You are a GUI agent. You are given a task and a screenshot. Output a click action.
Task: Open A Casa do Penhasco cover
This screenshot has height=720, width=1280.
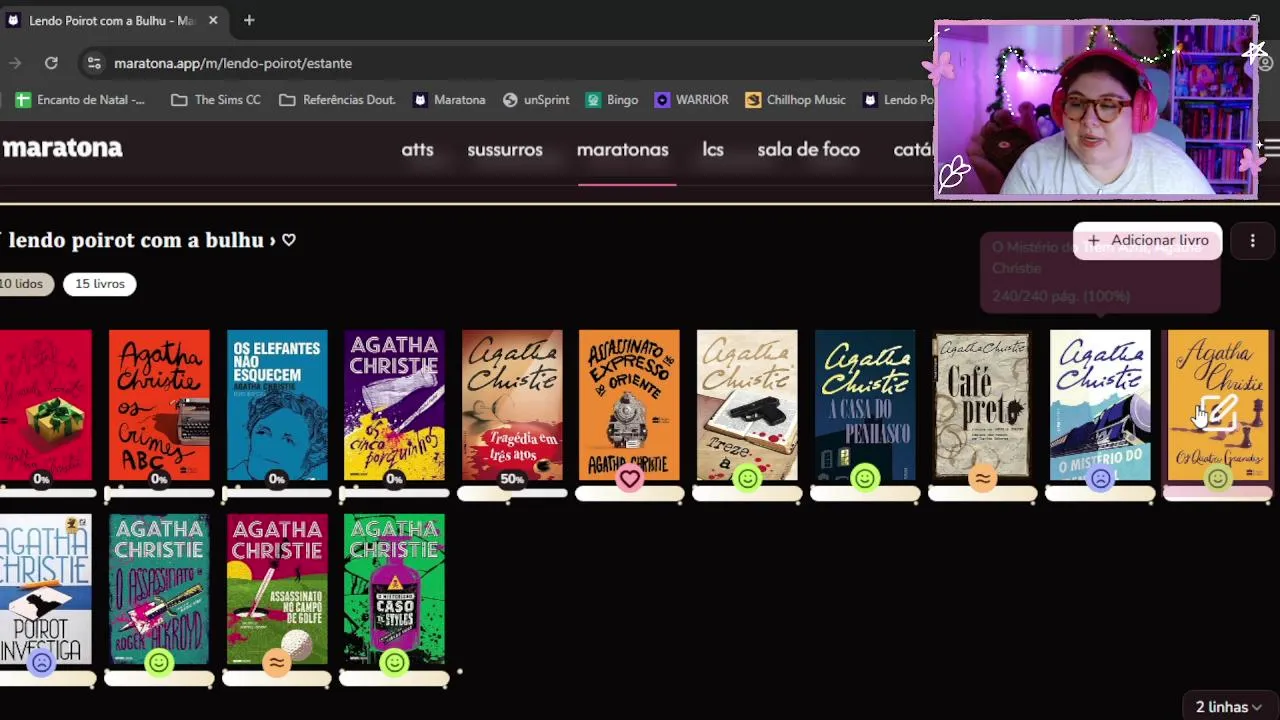pyautogui.click(x=865, y=405)
